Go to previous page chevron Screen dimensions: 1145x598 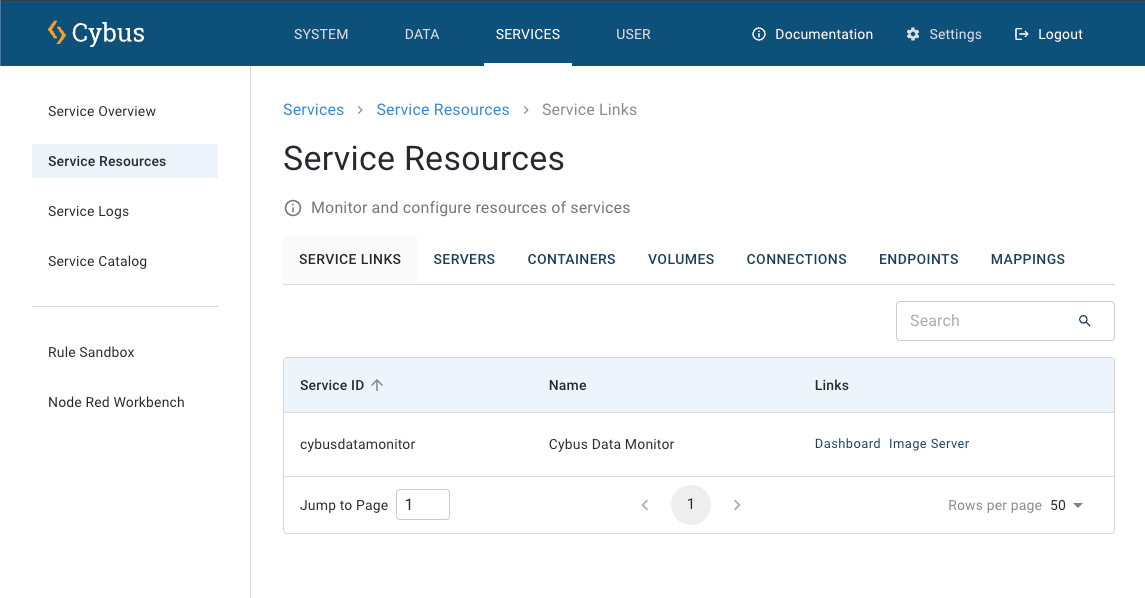tap(645, 505)
